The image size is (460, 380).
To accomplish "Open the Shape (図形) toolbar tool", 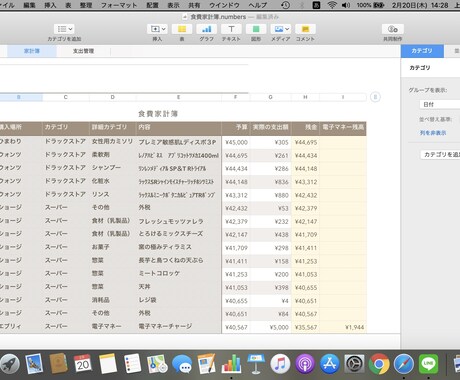I will (x=256, y=29).
